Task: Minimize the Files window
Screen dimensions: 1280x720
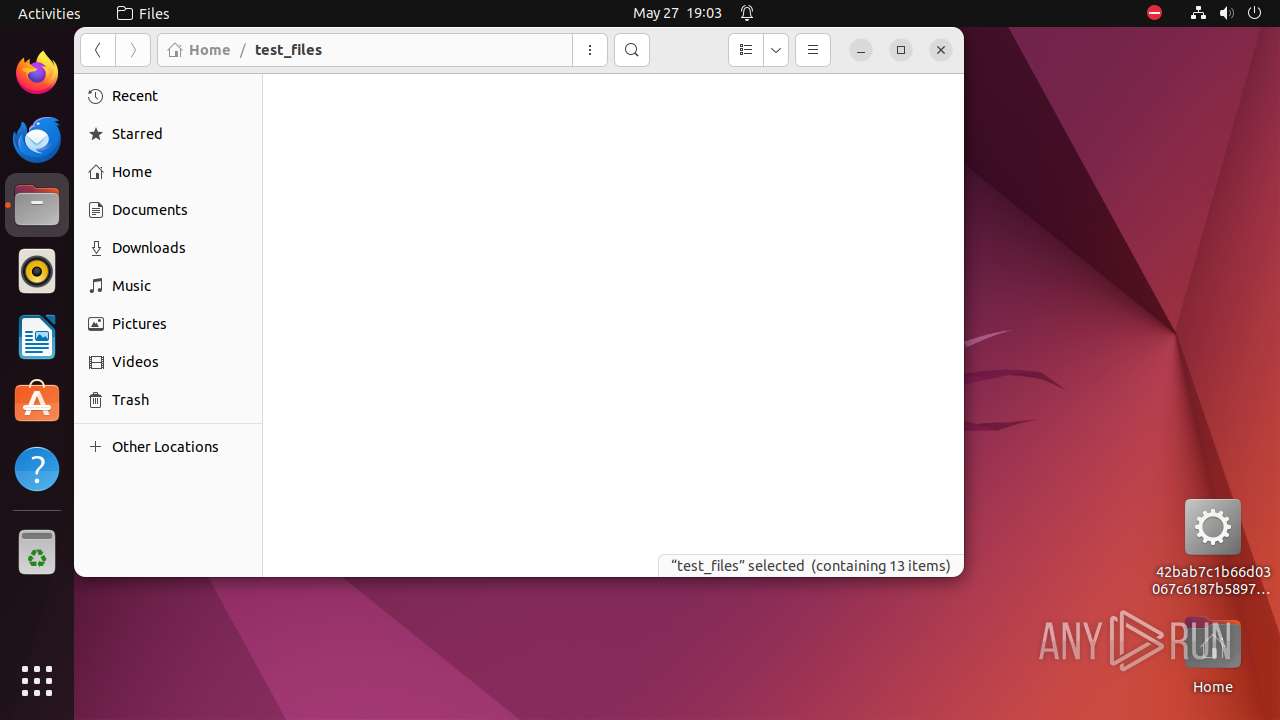Action: tap(861, 50)
